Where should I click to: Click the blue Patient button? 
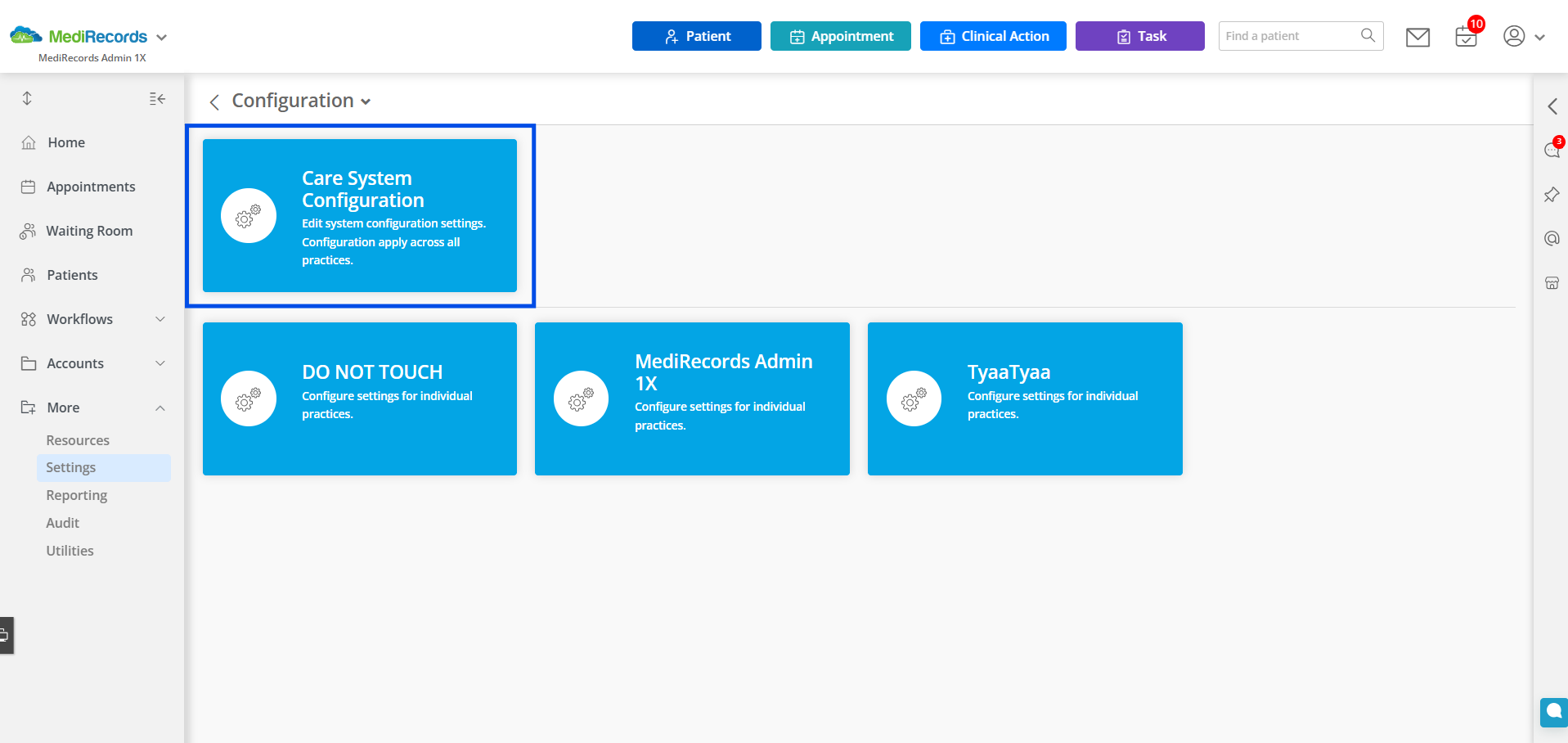pyautogui.click(x=697, y=36)
